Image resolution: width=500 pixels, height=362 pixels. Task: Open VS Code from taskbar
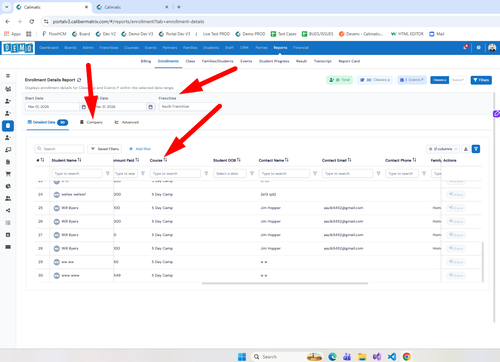click(x=392, y=357)
